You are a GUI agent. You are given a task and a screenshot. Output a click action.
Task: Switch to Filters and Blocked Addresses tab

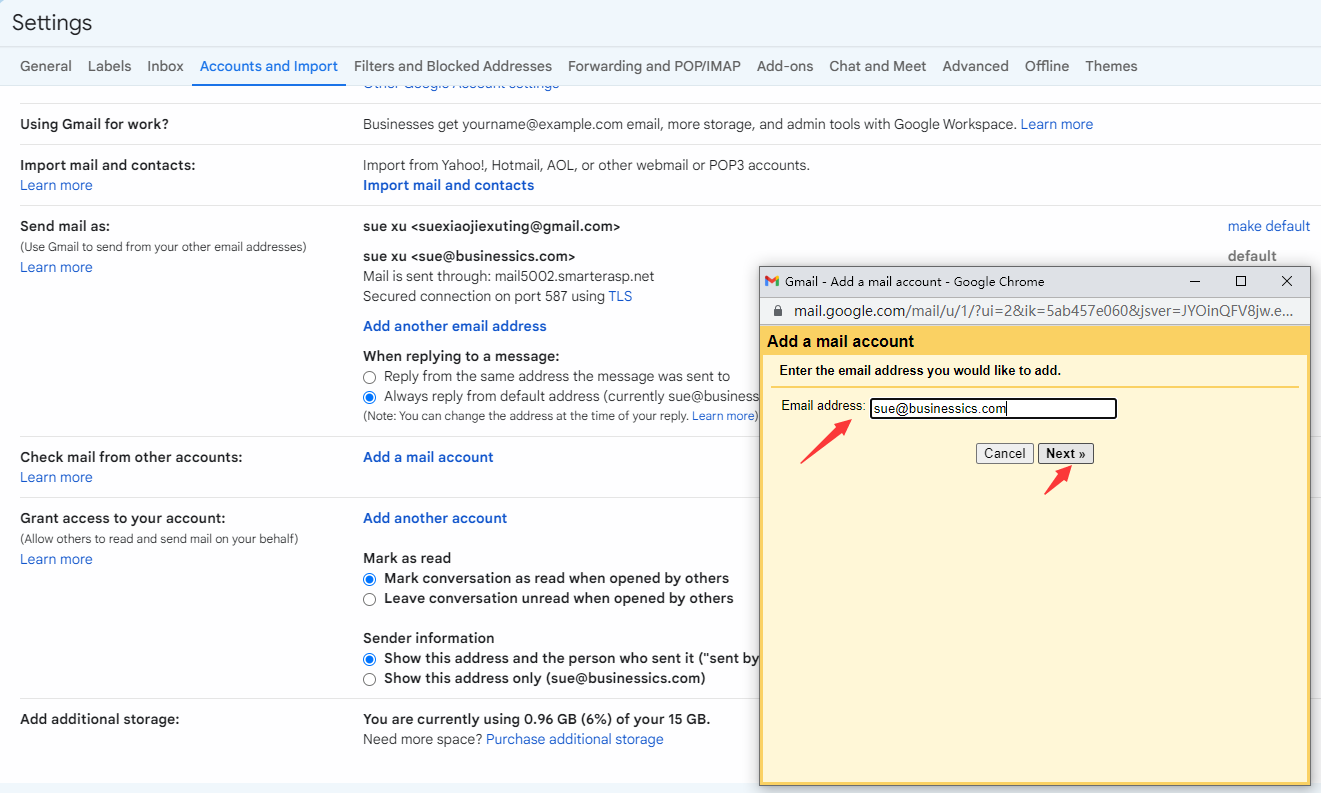(452, 66)
